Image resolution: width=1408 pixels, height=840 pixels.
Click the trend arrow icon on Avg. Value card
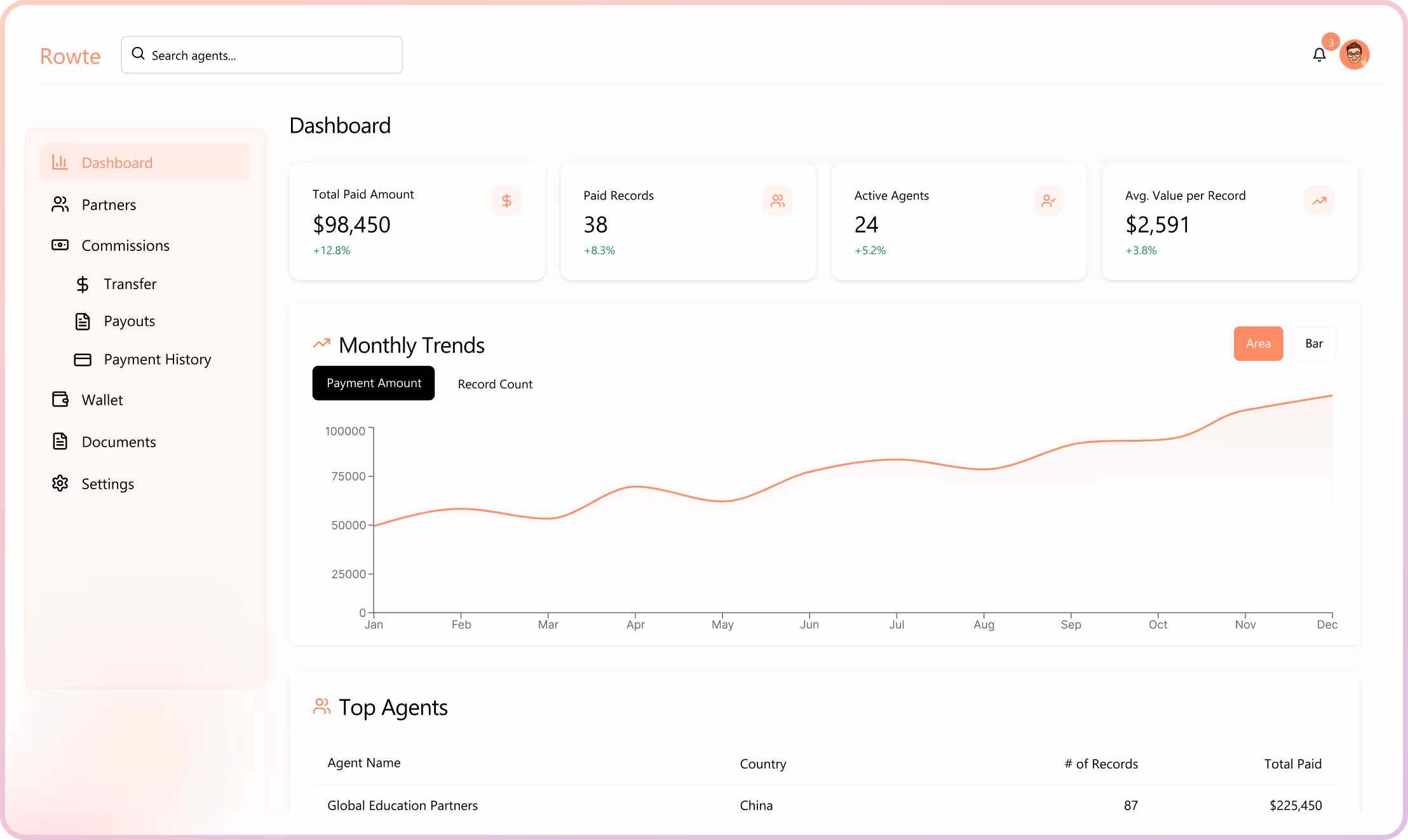pyautogui.click(x=1319, y=201)
